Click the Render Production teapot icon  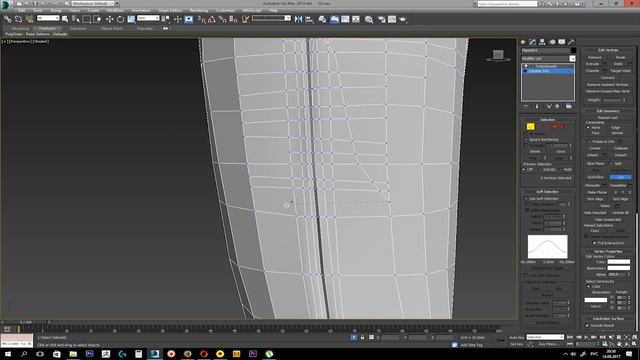point(403,19)
